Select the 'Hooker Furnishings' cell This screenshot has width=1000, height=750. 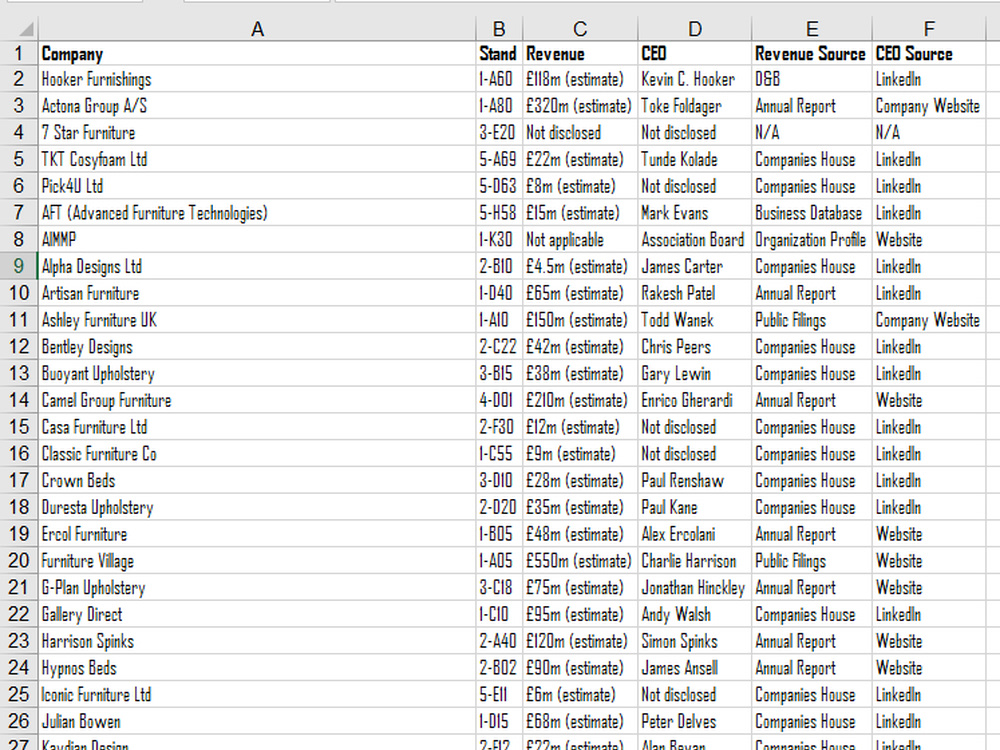click(x=257, y=79)
